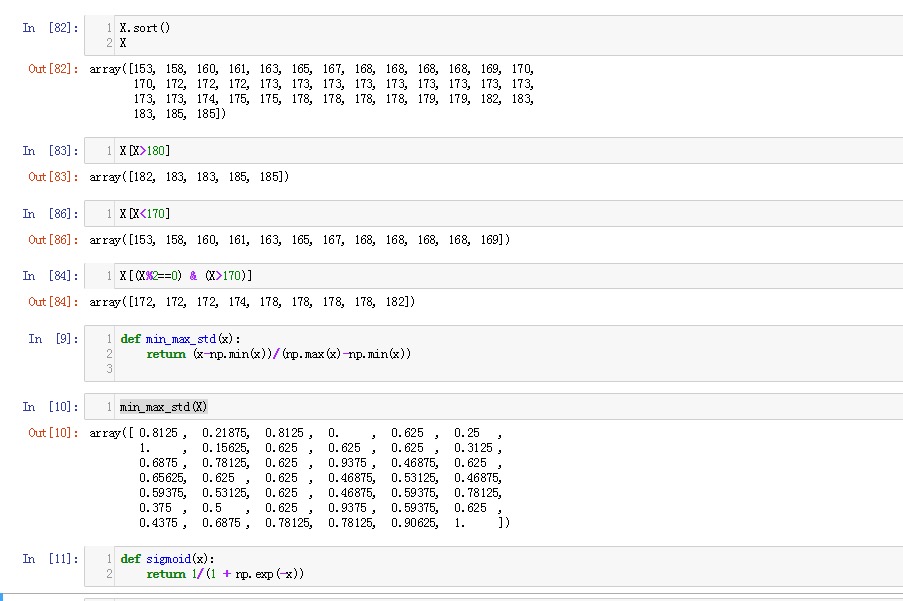Click the Out[82] prompt label
This screenshot has width=903, height=601.
pyautogui.click(x=53, y=69)
